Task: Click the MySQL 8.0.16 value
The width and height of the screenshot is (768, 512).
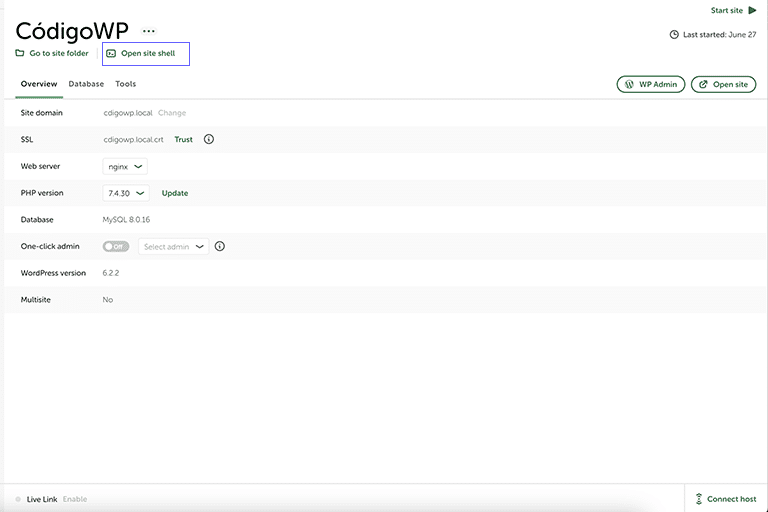Action: point(126,219)
